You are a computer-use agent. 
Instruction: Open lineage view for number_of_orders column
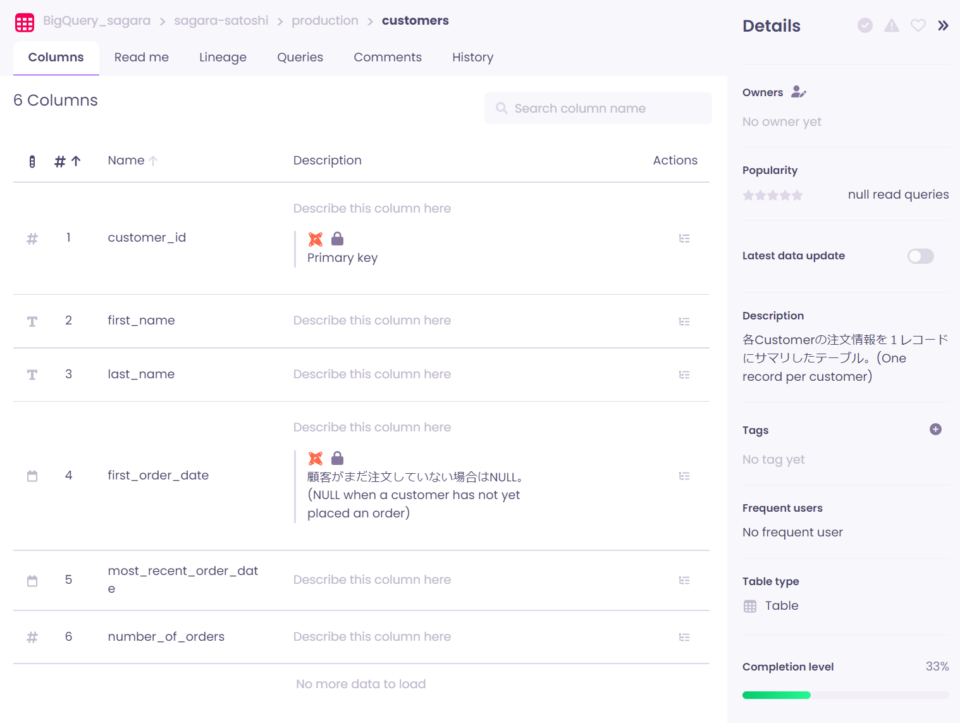(685, 636)
